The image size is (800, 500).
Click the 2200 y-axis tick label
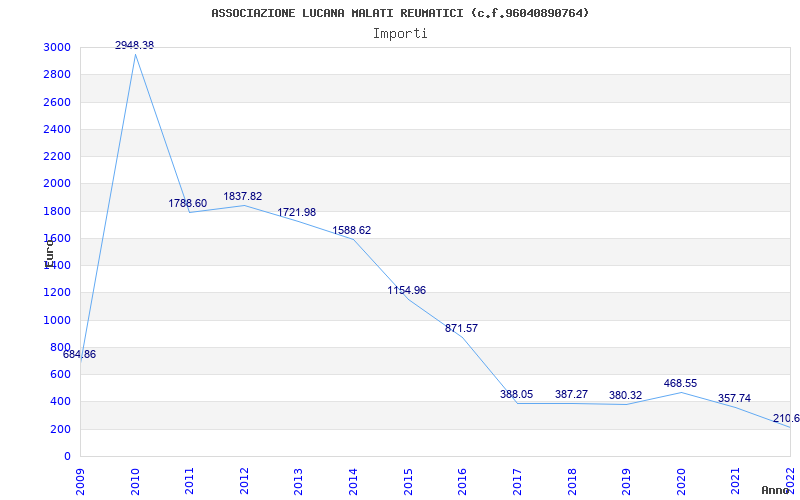pyautogui.click(x=57, y=156)
